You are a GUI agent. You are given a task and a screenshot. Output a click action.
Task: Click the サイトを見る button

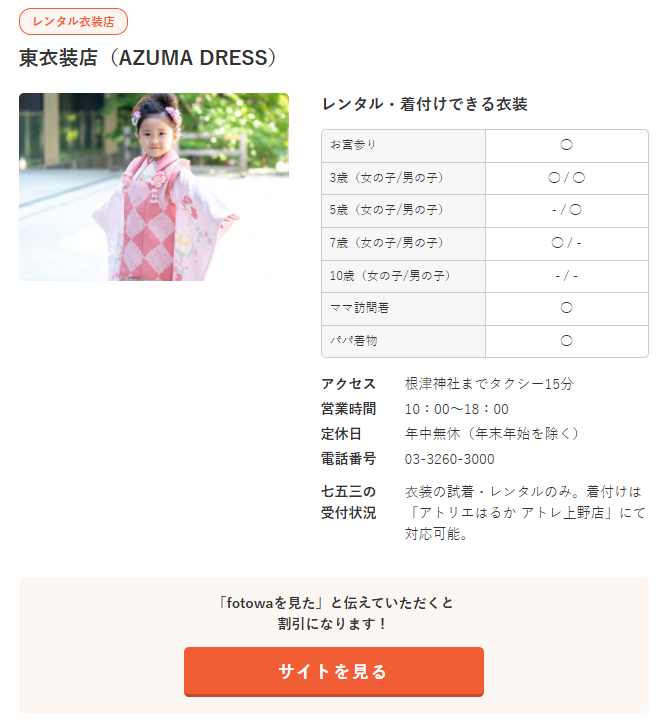(x=333, y=671)
